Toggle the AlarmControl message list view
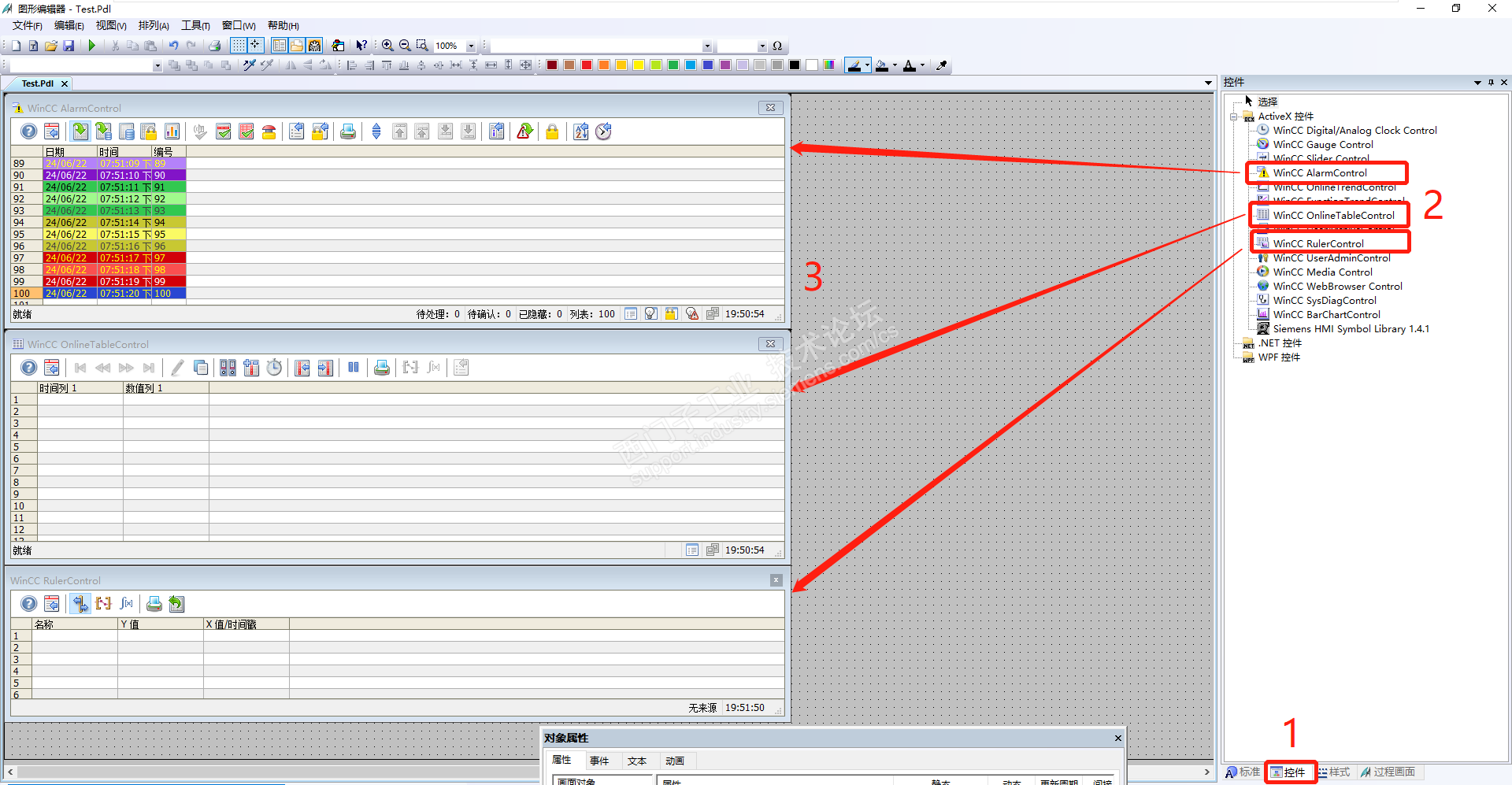The width and height of the screenshot is (1512, 785). [80, 131]
